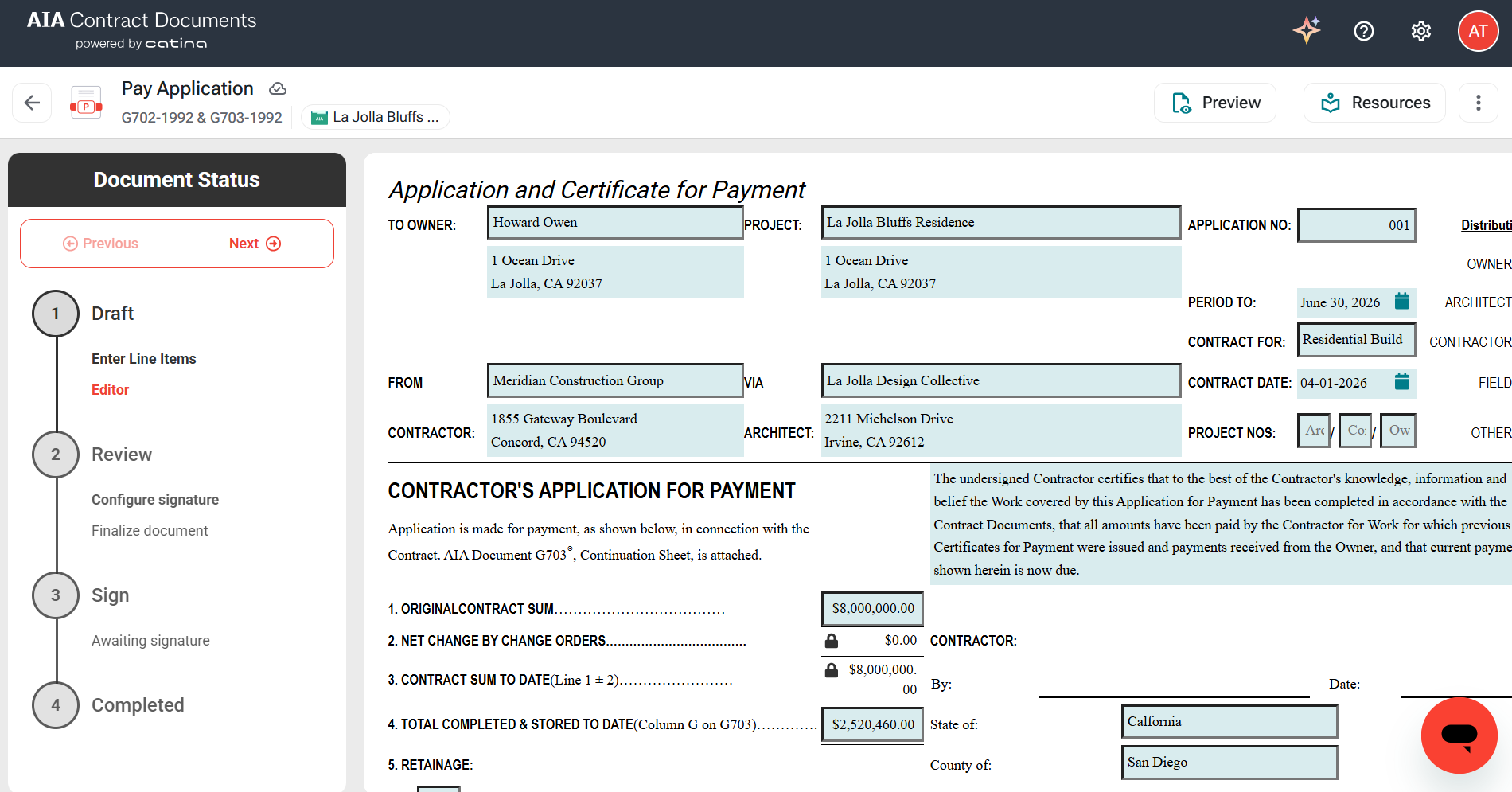
Task: Open the La Jolla Bluffs project chip
Action: [376, 117]
